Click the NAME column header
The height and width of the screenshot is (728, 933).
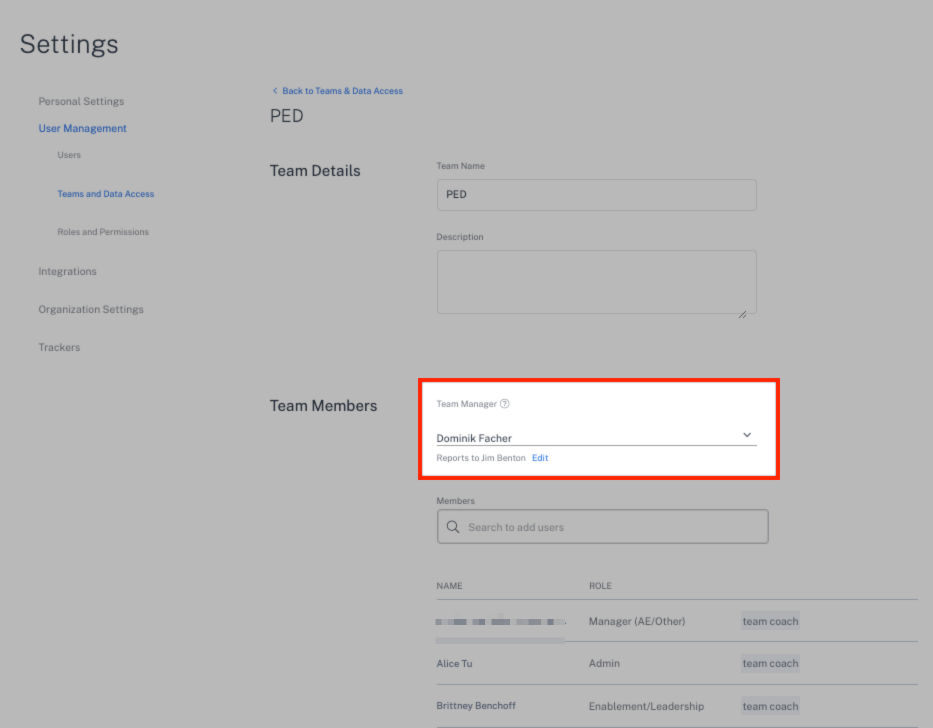click(449, 584)
